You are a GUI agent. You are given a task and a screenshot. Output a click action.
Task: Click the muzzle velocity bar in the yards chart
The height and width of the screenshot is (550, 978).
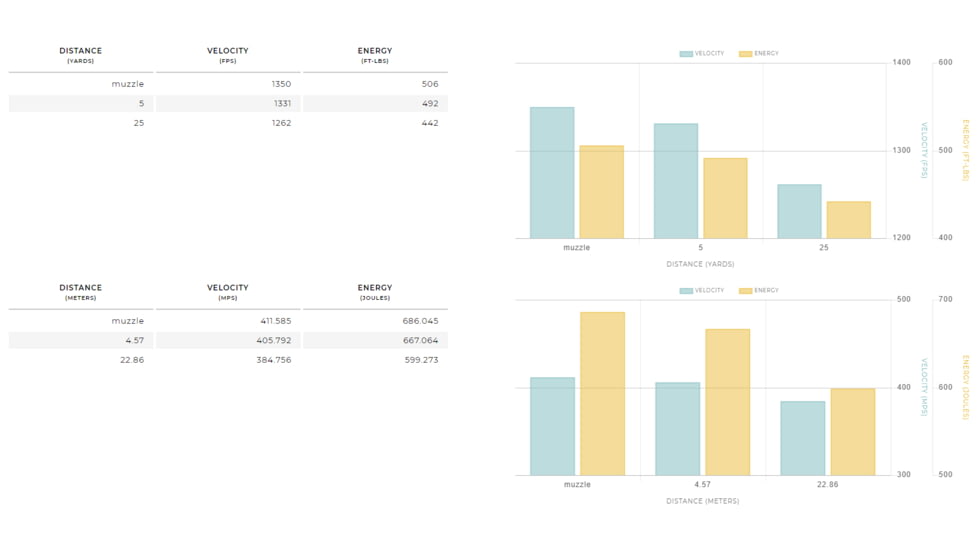tap(552, 173)
